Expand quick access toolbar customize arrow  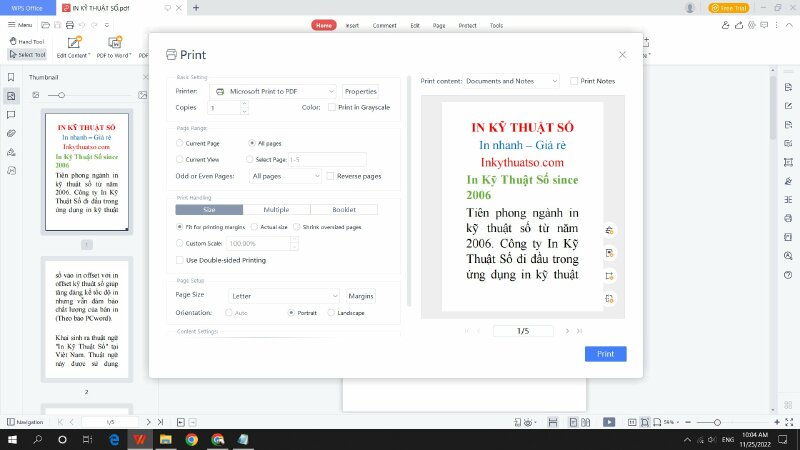click(x=107, y=24)
